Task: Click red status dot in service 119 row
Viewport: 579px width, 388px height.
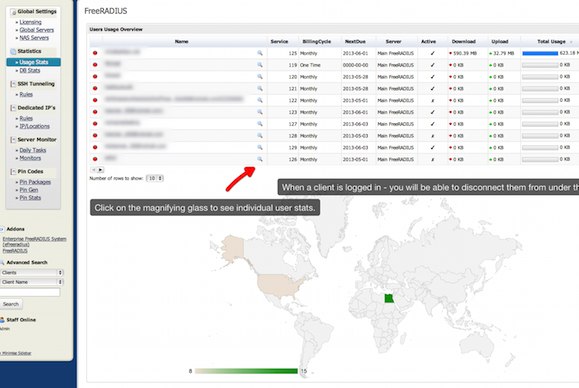Action: click(95, 65)
